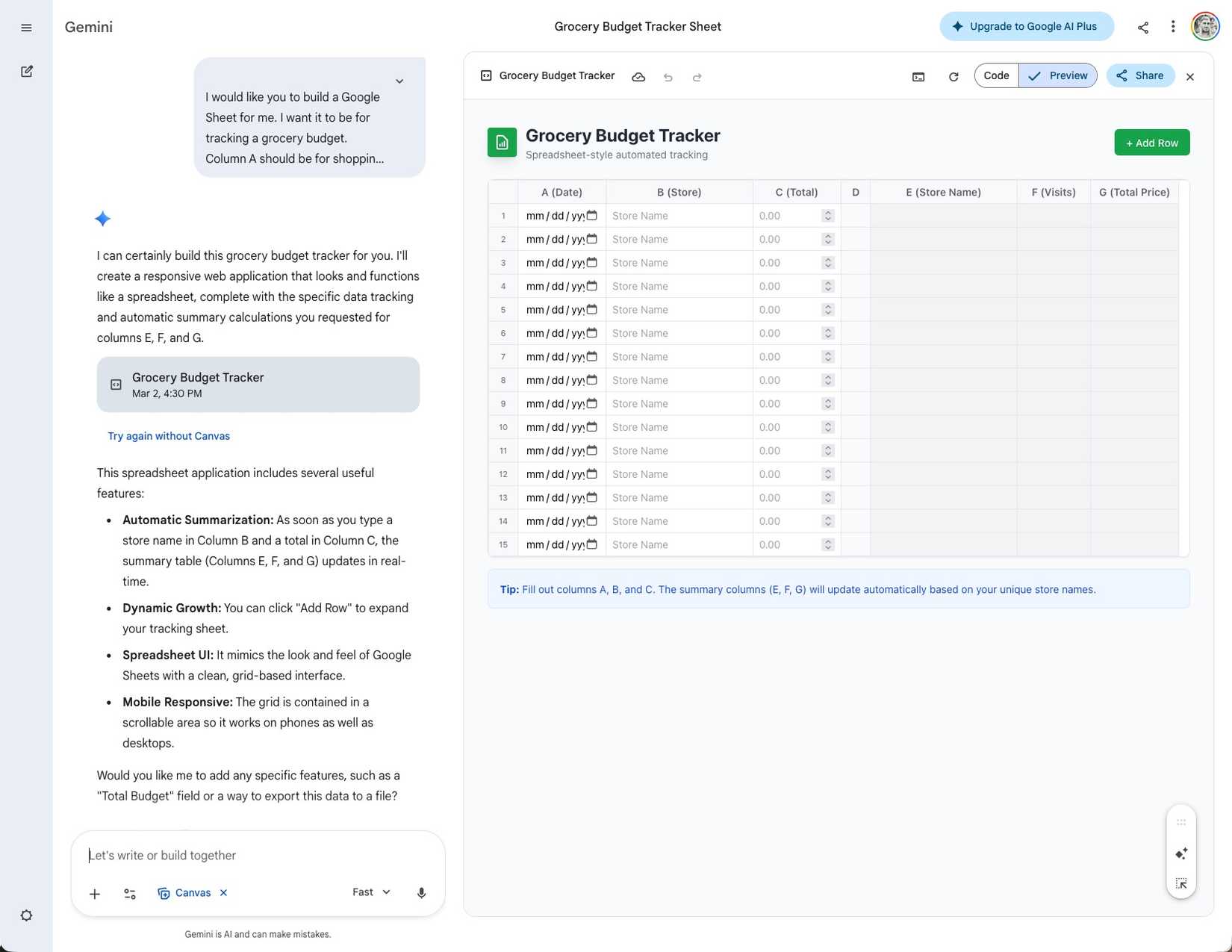The image size is (1232, 952).
Task: Click Try again without Canvas link
Action: tap(169, 436)
